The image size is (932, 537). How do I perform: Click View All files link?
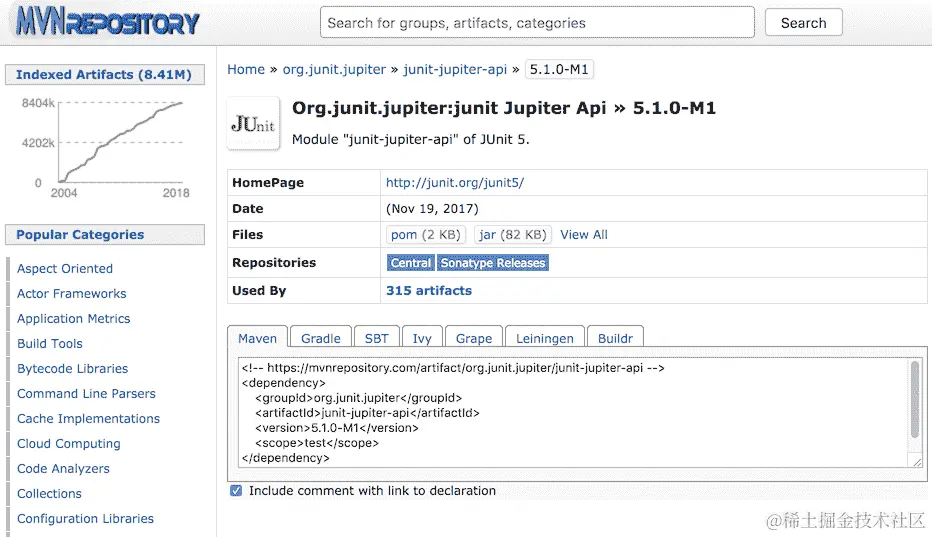(584, 235)
